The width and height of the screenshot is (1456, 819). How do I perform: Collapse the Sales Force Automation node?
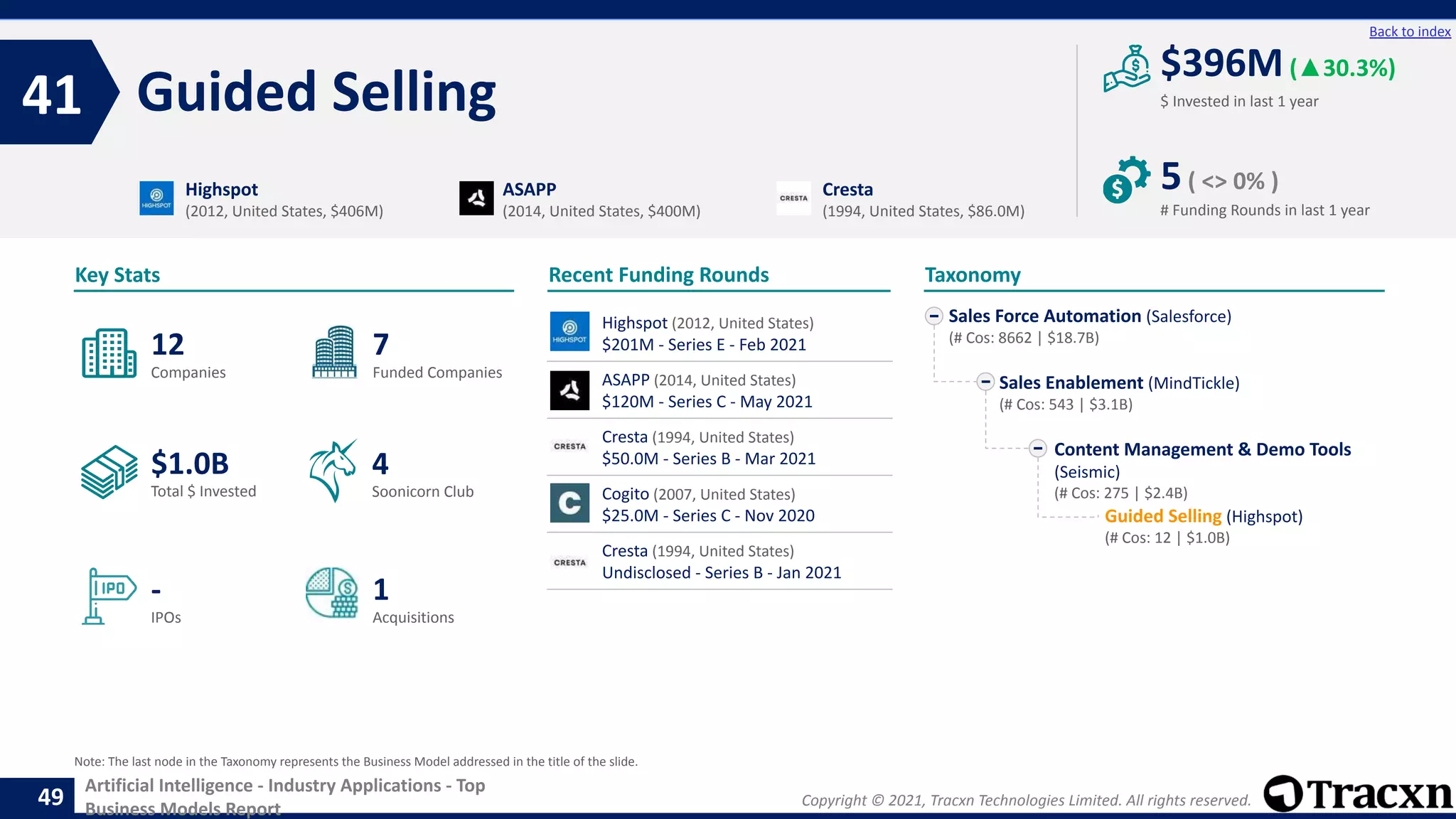(x=934, y=316)
